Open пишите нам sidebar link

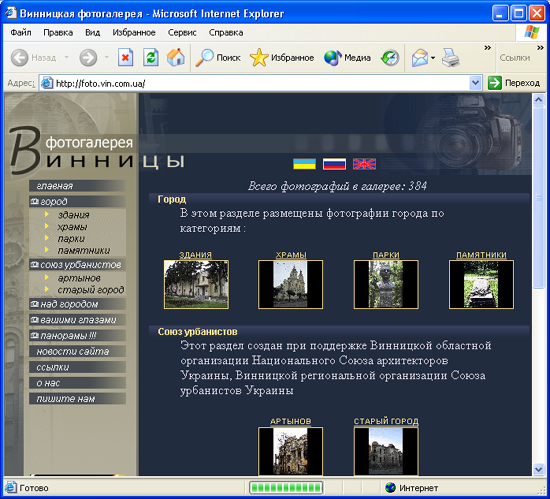[77, 399]
